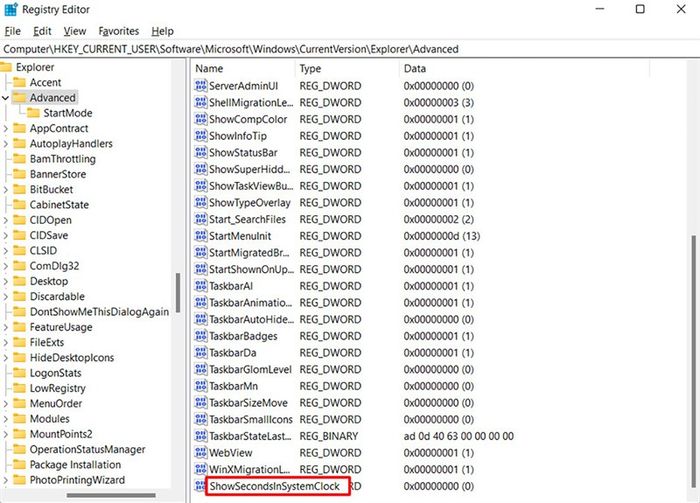Click the TaskbarGlomLevel value icon
This screenshot has width=700, height=503.
[201, 369]
